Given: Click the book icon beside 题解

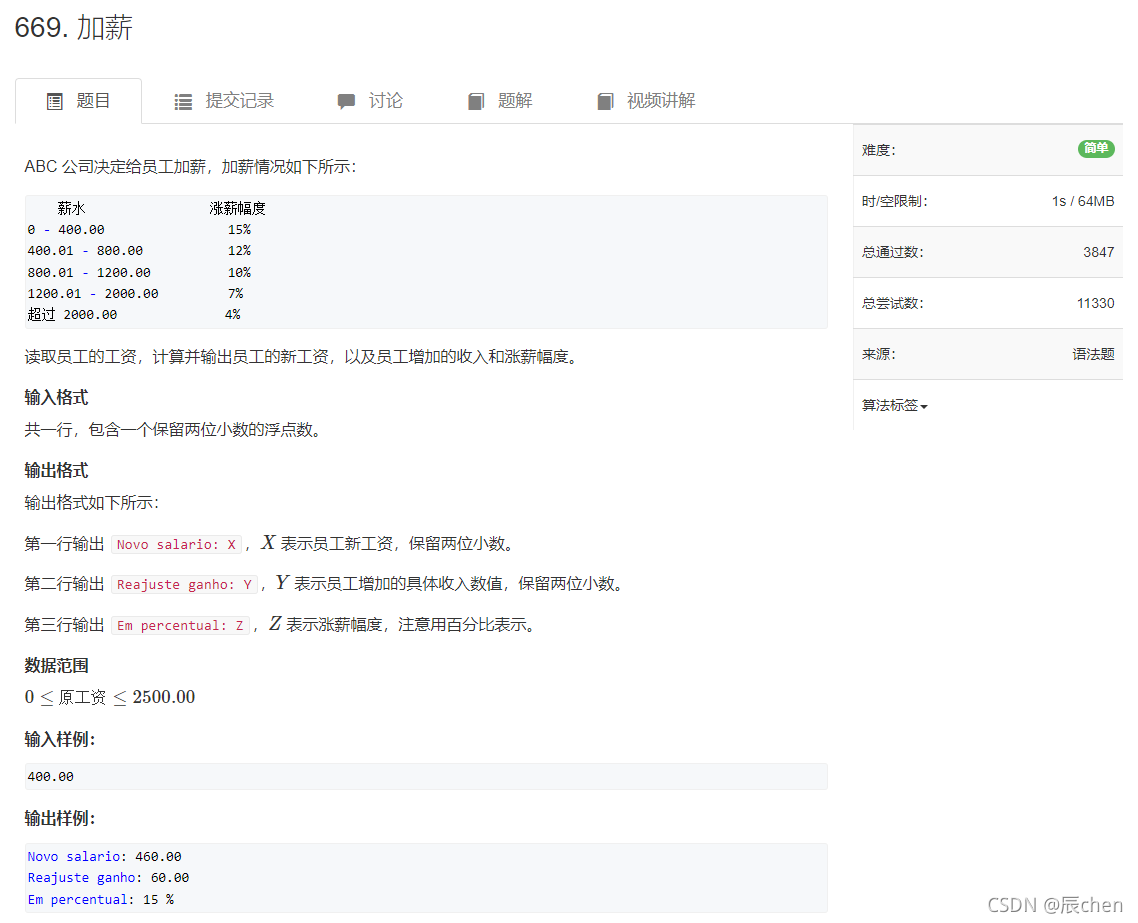Looking at the screenshot, I should tap(476, 100).
